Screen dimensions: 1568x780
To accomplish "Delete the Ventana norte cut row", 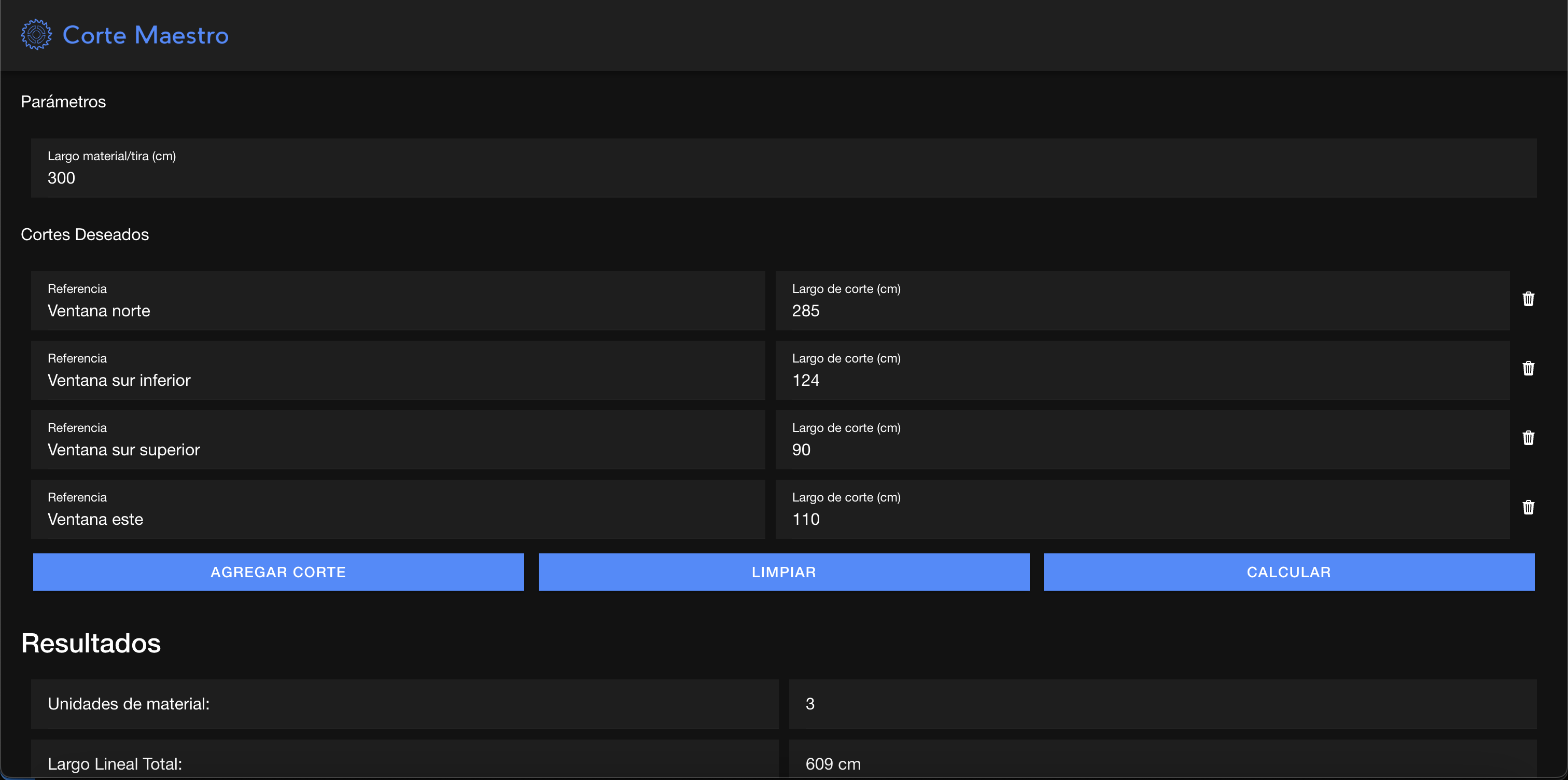I will click(x=1528, y=299).
